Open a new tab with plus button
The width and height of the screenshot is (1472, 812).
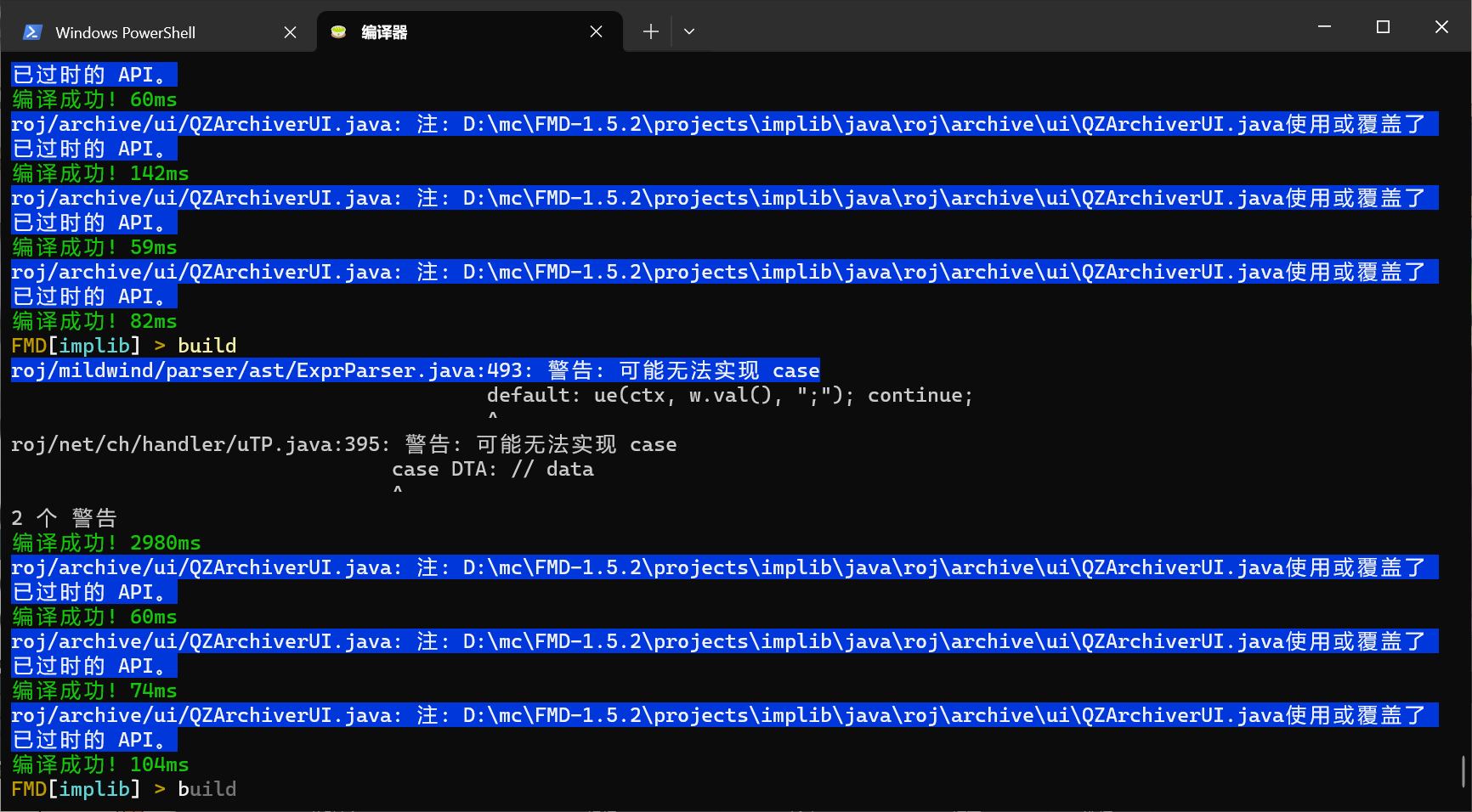650,32
